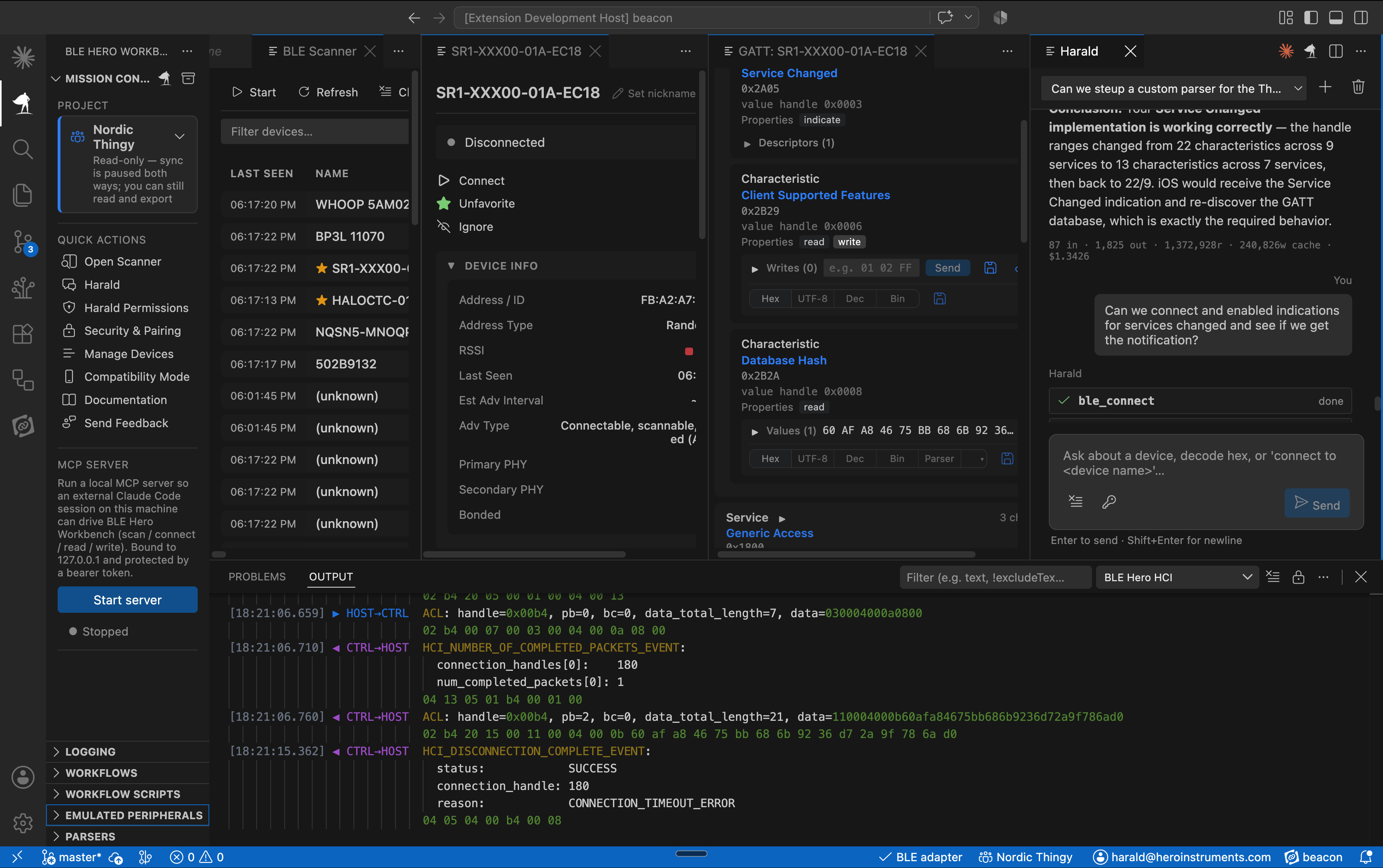Screen dimensions: 1383x868
Task: Open the Search view in activity bar
Action: click(x=23, y=149)
